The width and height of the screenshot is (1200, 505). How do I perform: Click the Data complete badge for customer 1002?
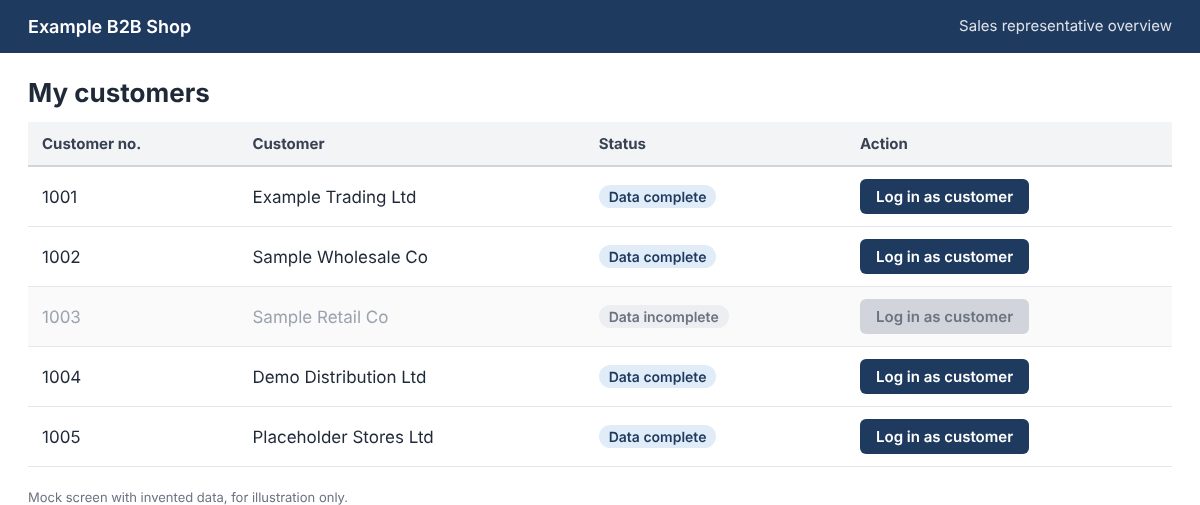tap(657, 257)
